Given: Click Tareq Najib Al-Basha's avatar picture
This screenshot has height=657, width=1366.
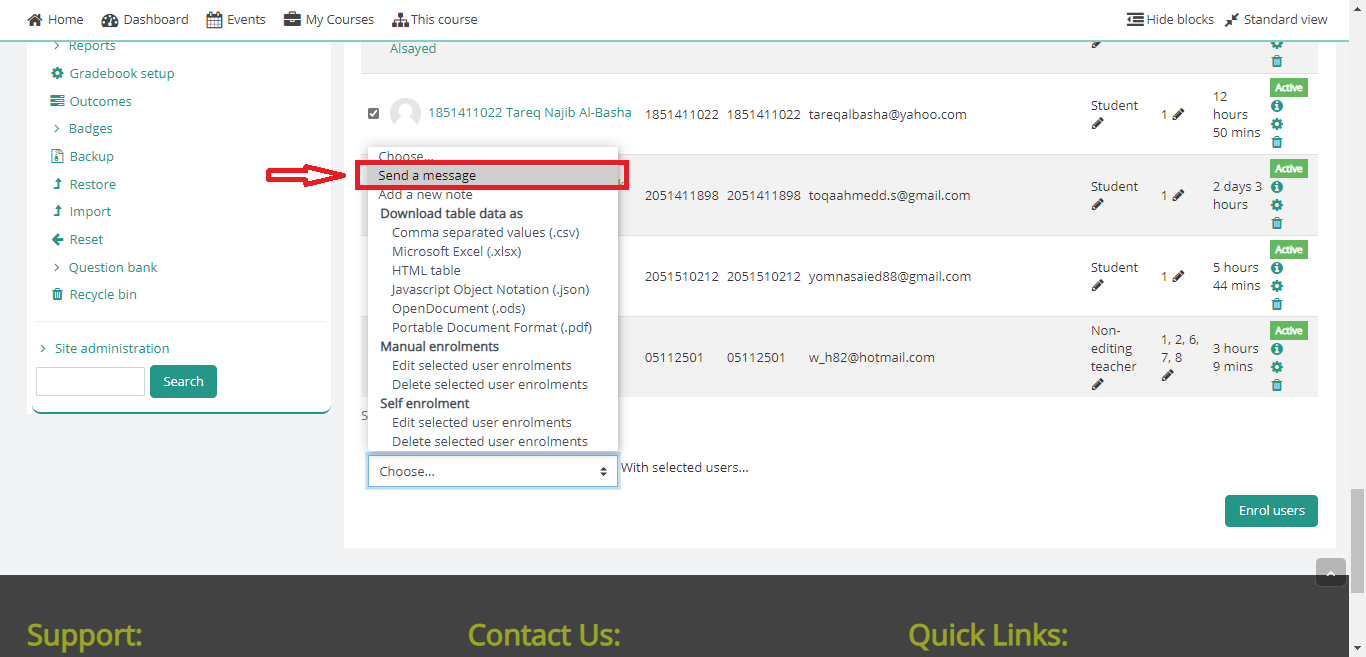Looking at the screenshot, I should click(405, 113).
